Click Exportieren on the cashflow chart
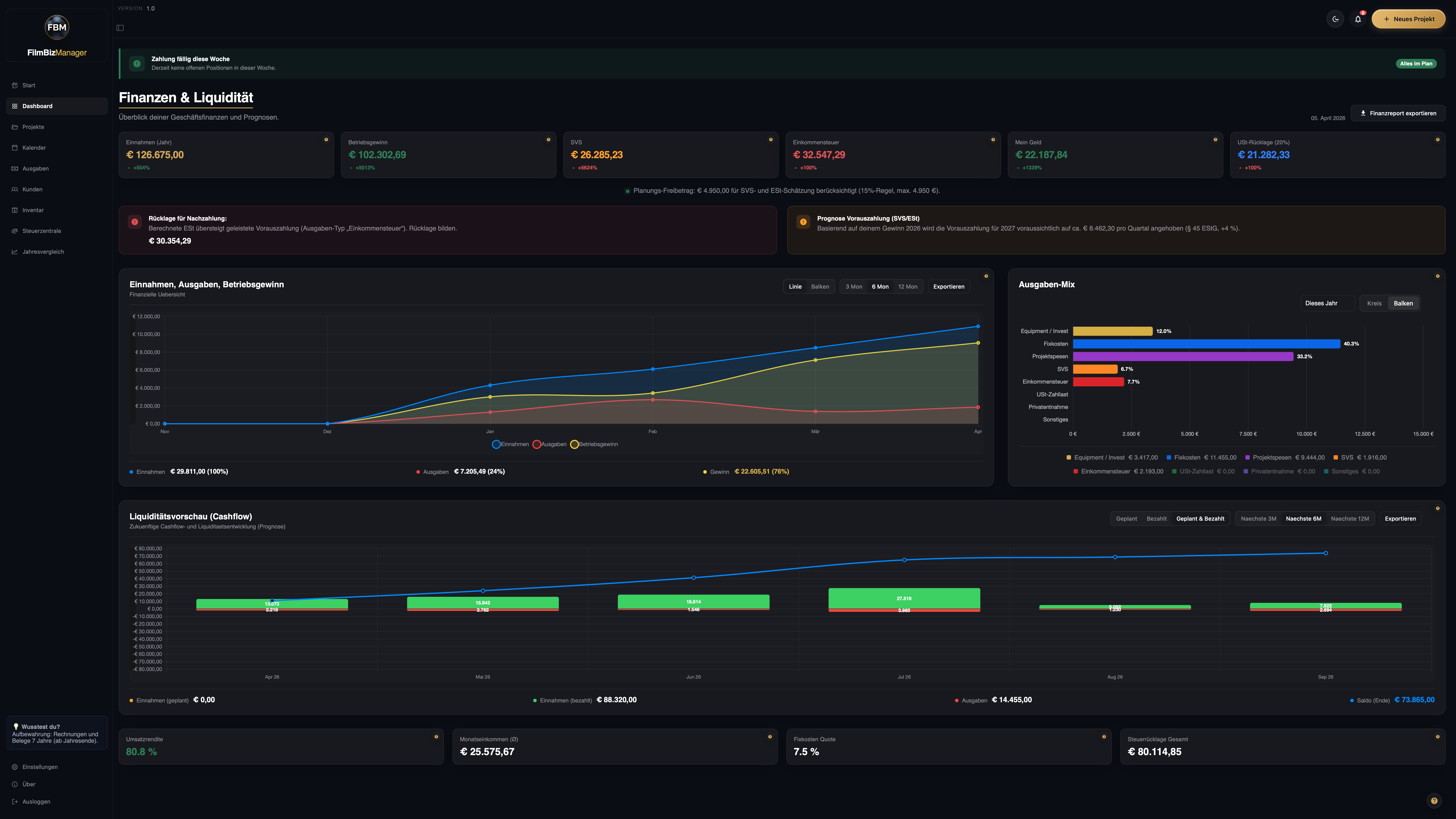The width and height of the screenshot is (1456, 819). (1400, 519)
